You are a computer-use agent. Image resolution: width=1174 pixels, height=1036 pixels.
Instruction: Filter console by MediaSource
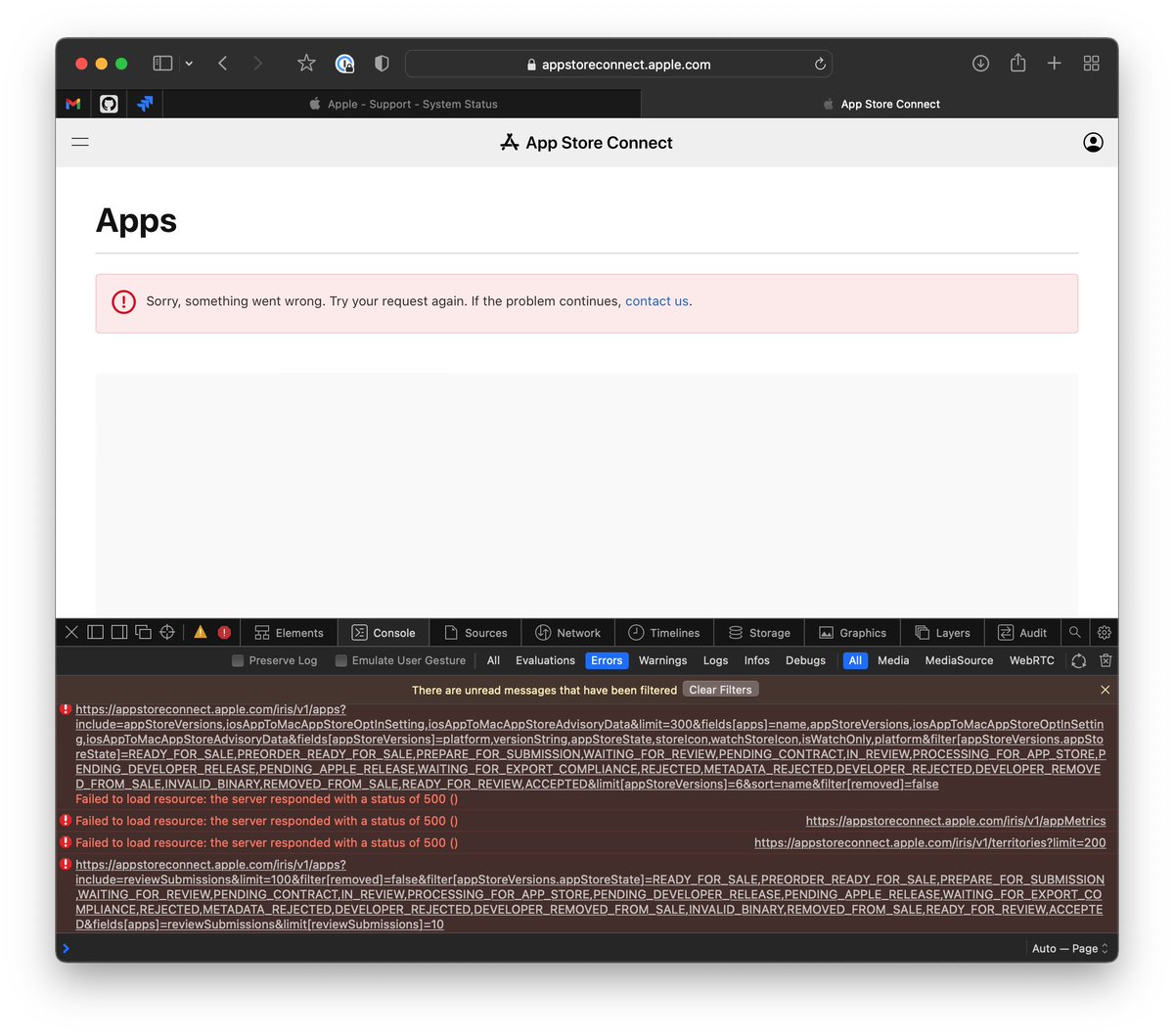coord(959,660)
